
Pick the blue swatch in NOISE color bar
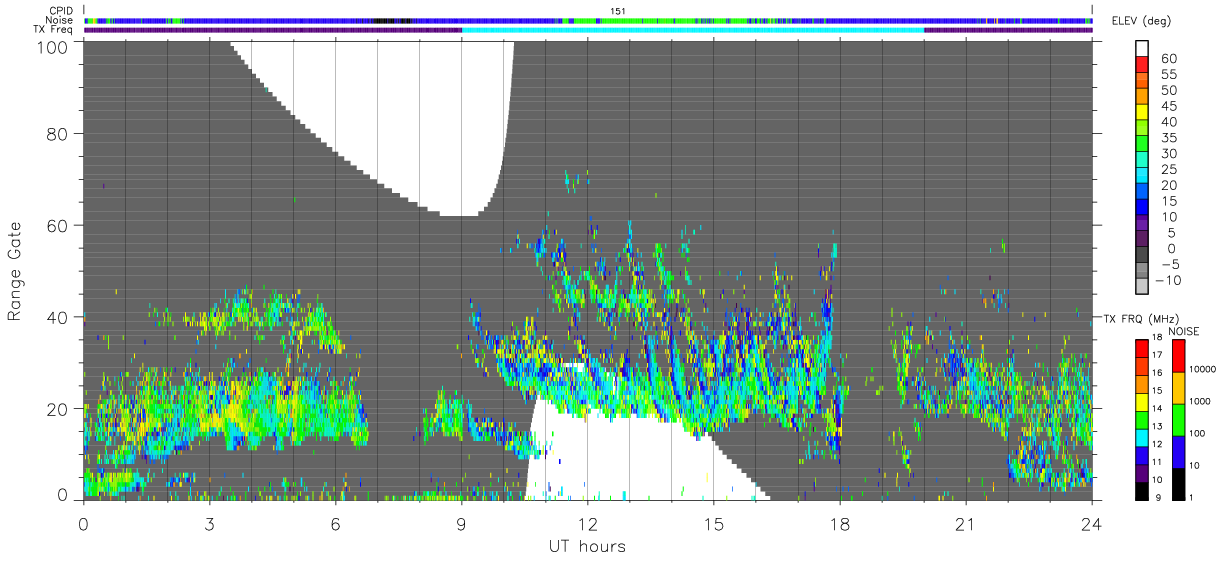(1178, 451)
